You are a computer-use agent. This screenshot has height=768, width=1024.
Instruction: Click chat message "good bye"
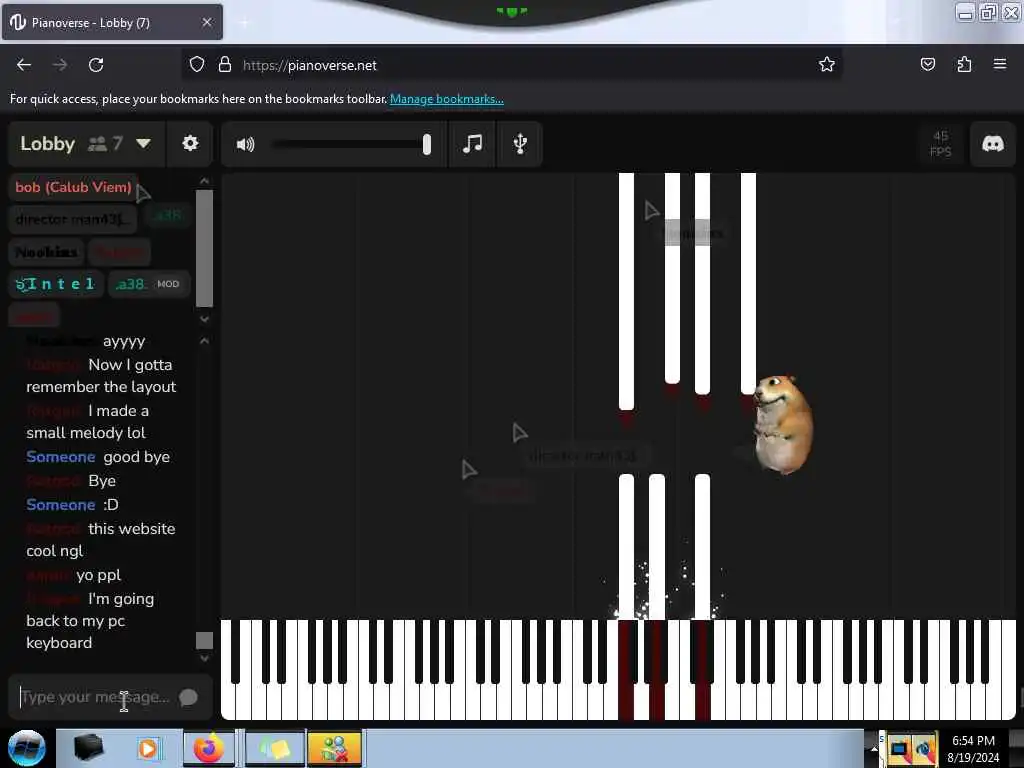pyautogui.click(x=136, y=457)
